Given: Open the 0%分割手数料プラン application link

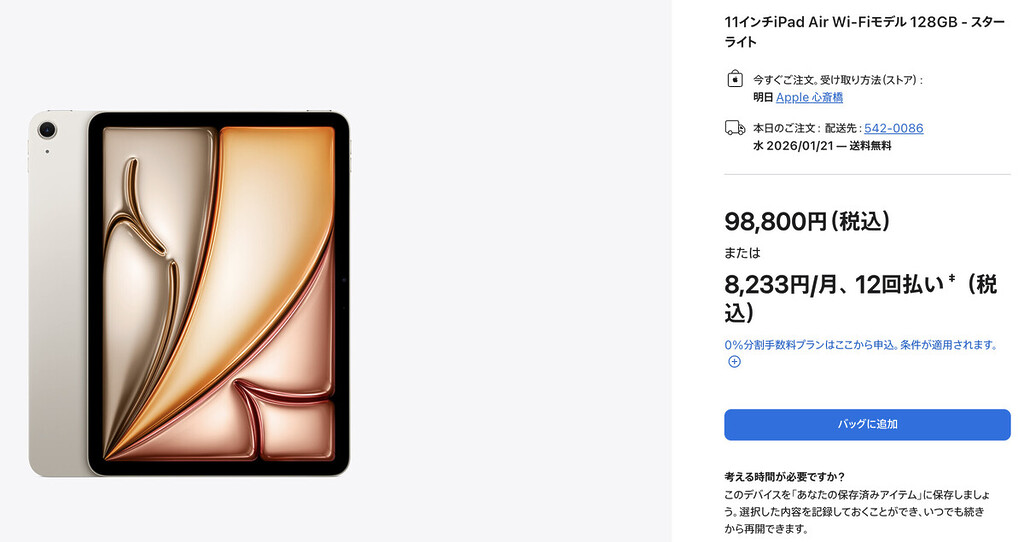Looking at the screenshot, I should (x=860, y=345).
